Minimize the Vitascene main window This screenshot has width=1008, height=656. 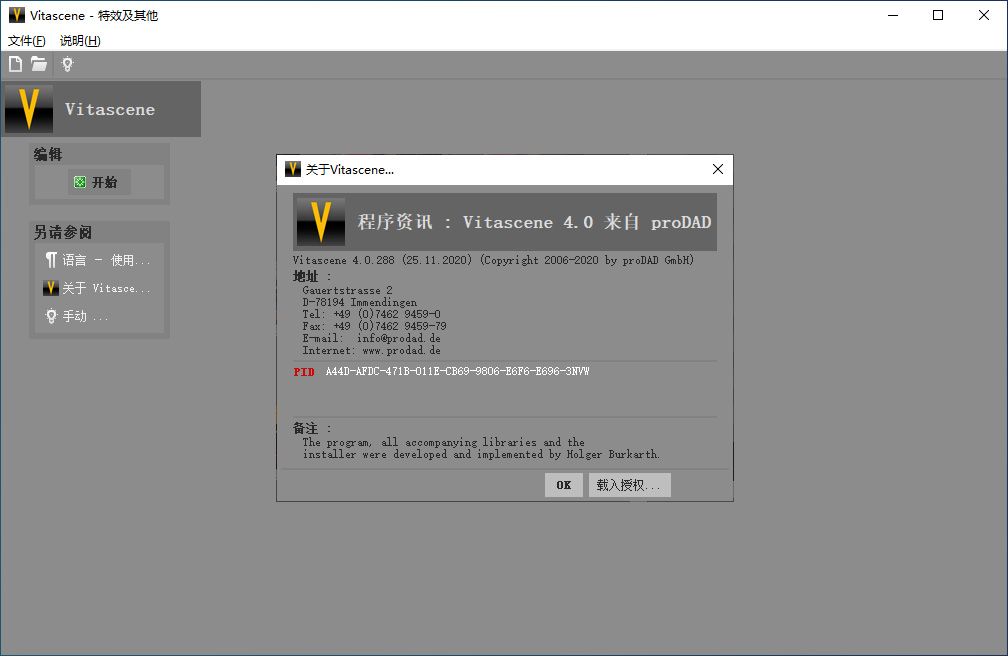[x=893, y=15]
